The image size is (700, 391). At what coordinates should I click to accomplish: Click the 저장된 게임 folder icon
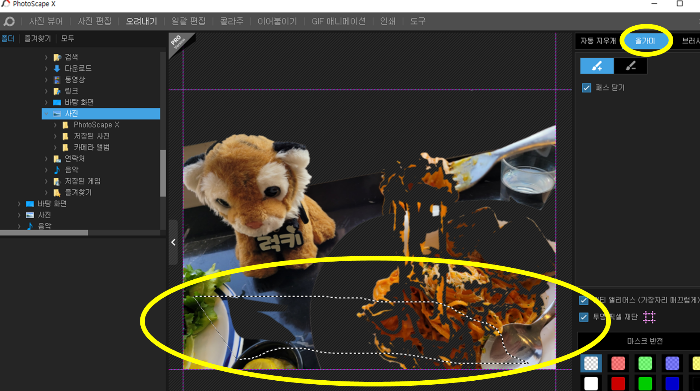(57, 181)
